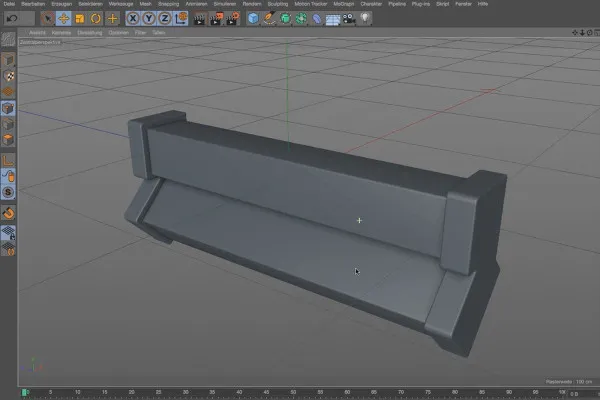
Task: Add a green Subdivision Surface generator
Action: click(285, 18)
